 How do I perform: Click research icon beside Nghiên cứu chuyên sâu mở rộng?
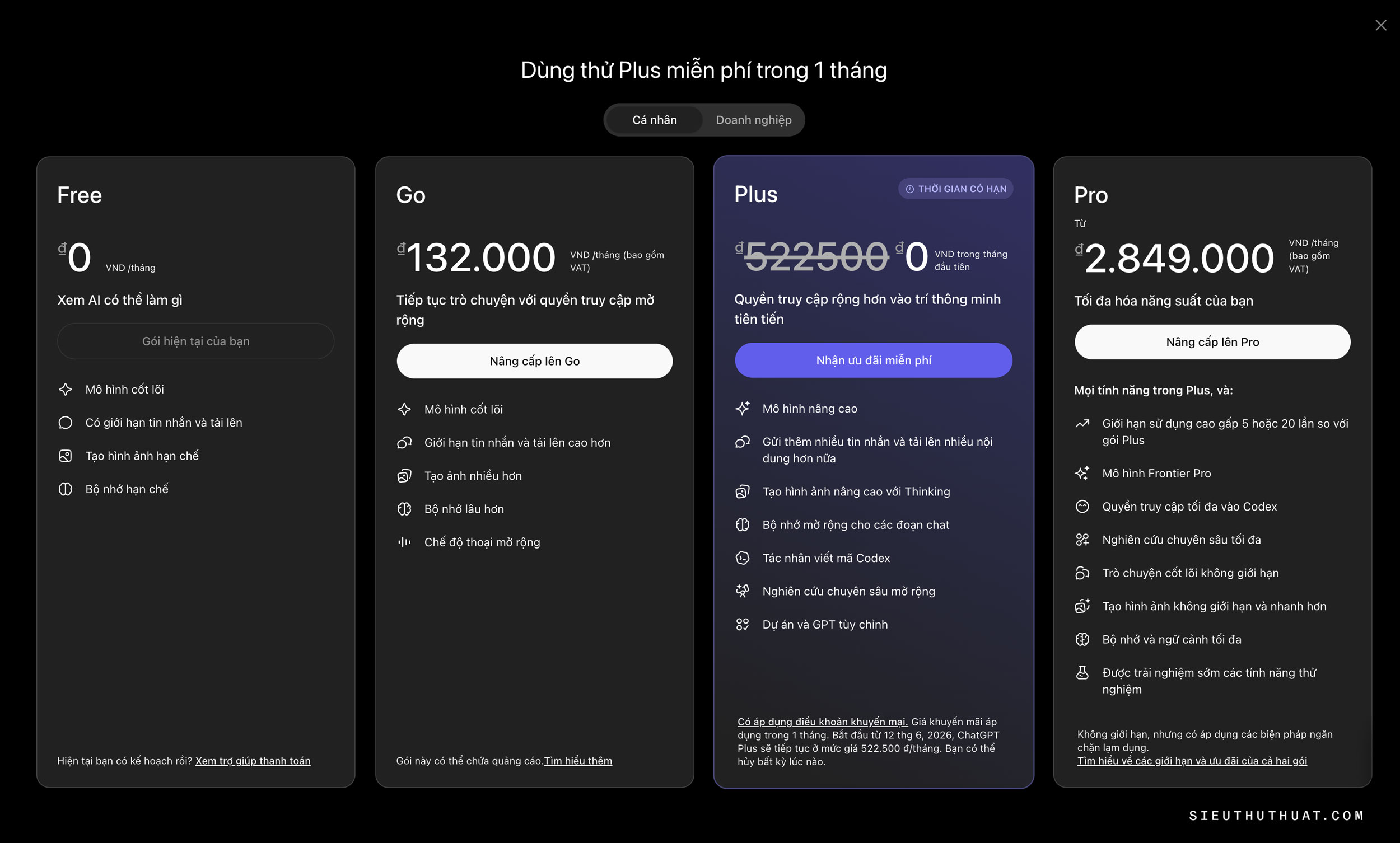click(743, 591)
